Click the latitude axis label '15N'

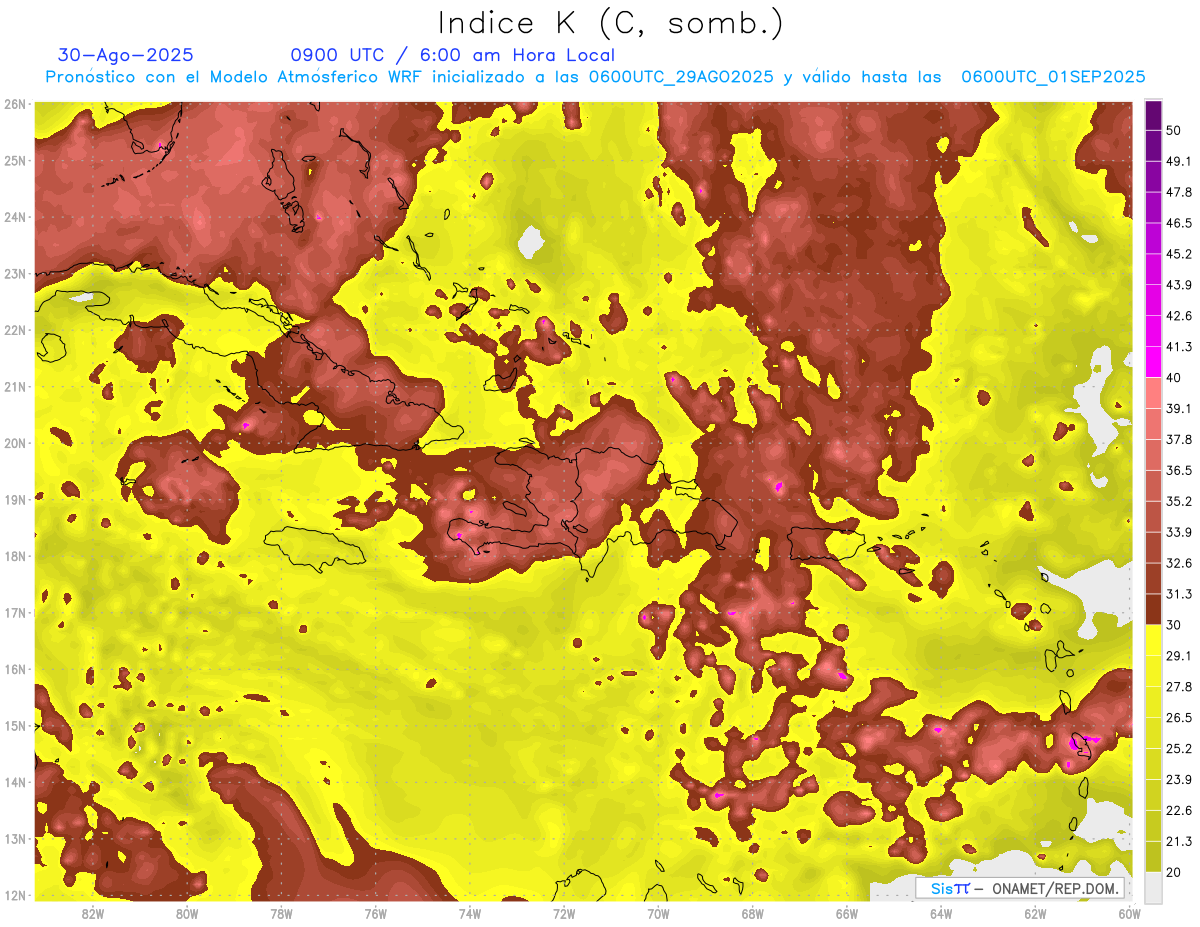[x=15, y=725]
